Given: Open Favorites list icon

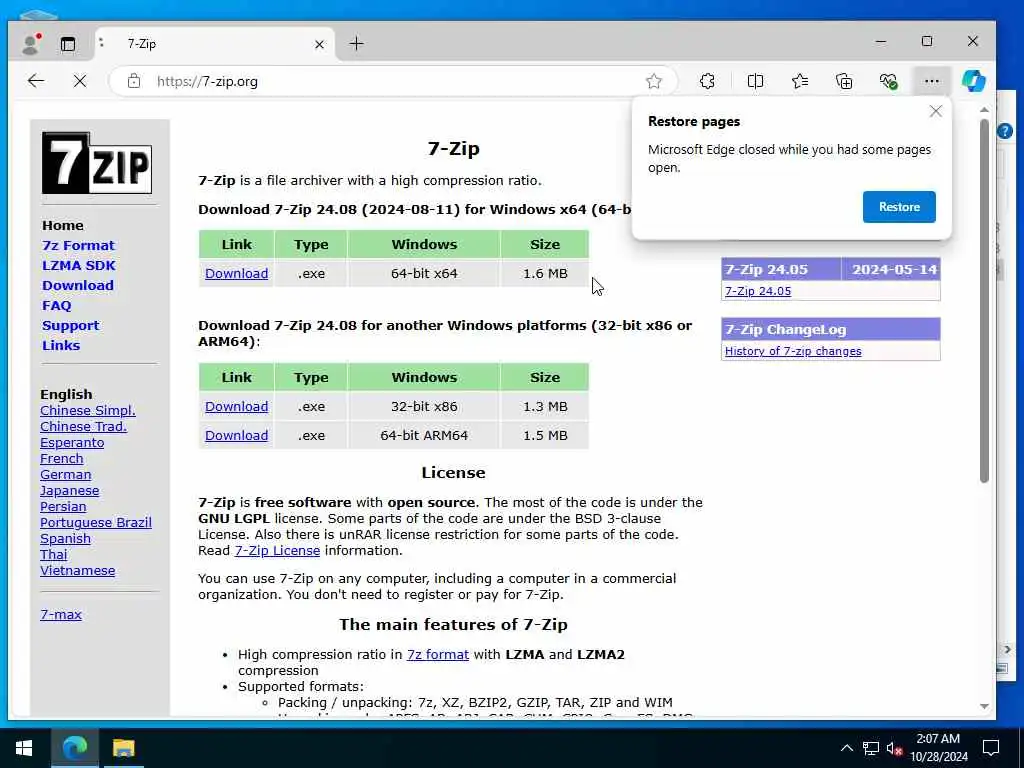Looking at the screenshot, I should click(800, 81).
